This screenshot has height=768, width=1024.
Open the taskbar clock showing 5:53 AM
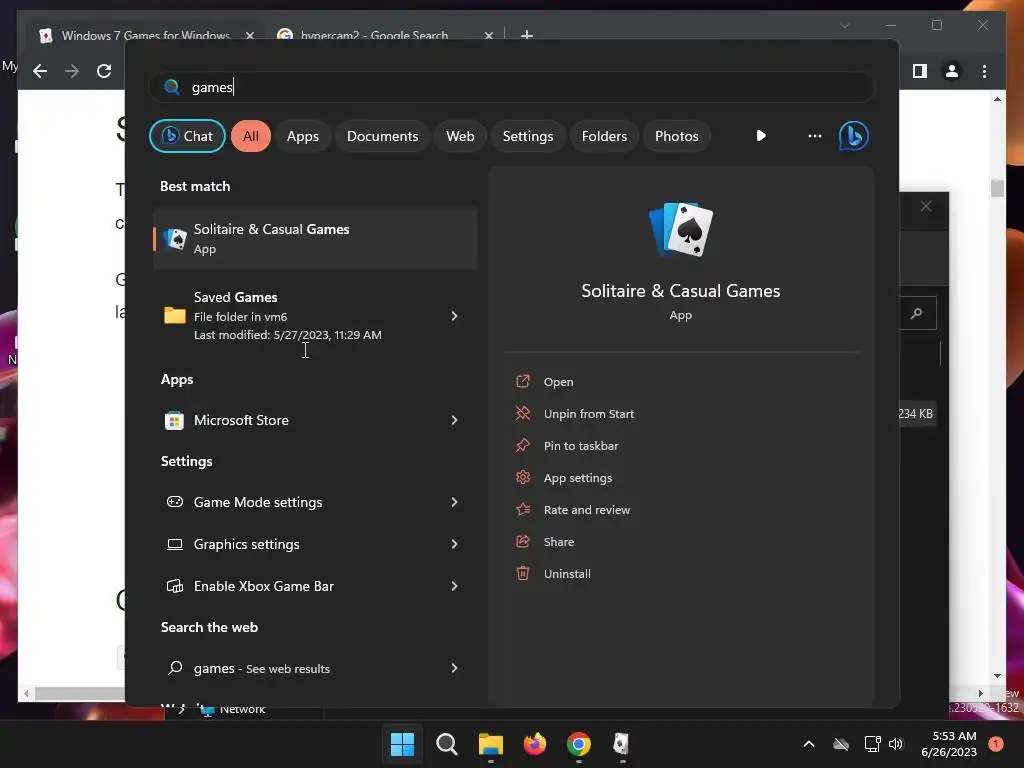coord(949,744)
